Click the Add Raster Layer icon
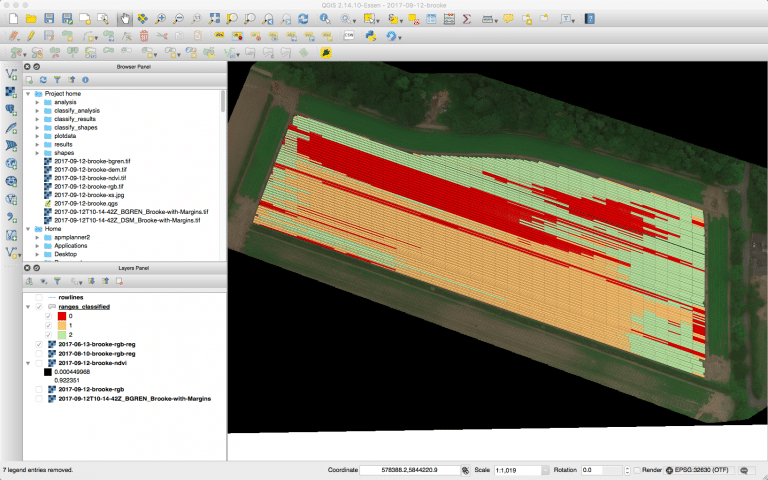 click(12, 92)
